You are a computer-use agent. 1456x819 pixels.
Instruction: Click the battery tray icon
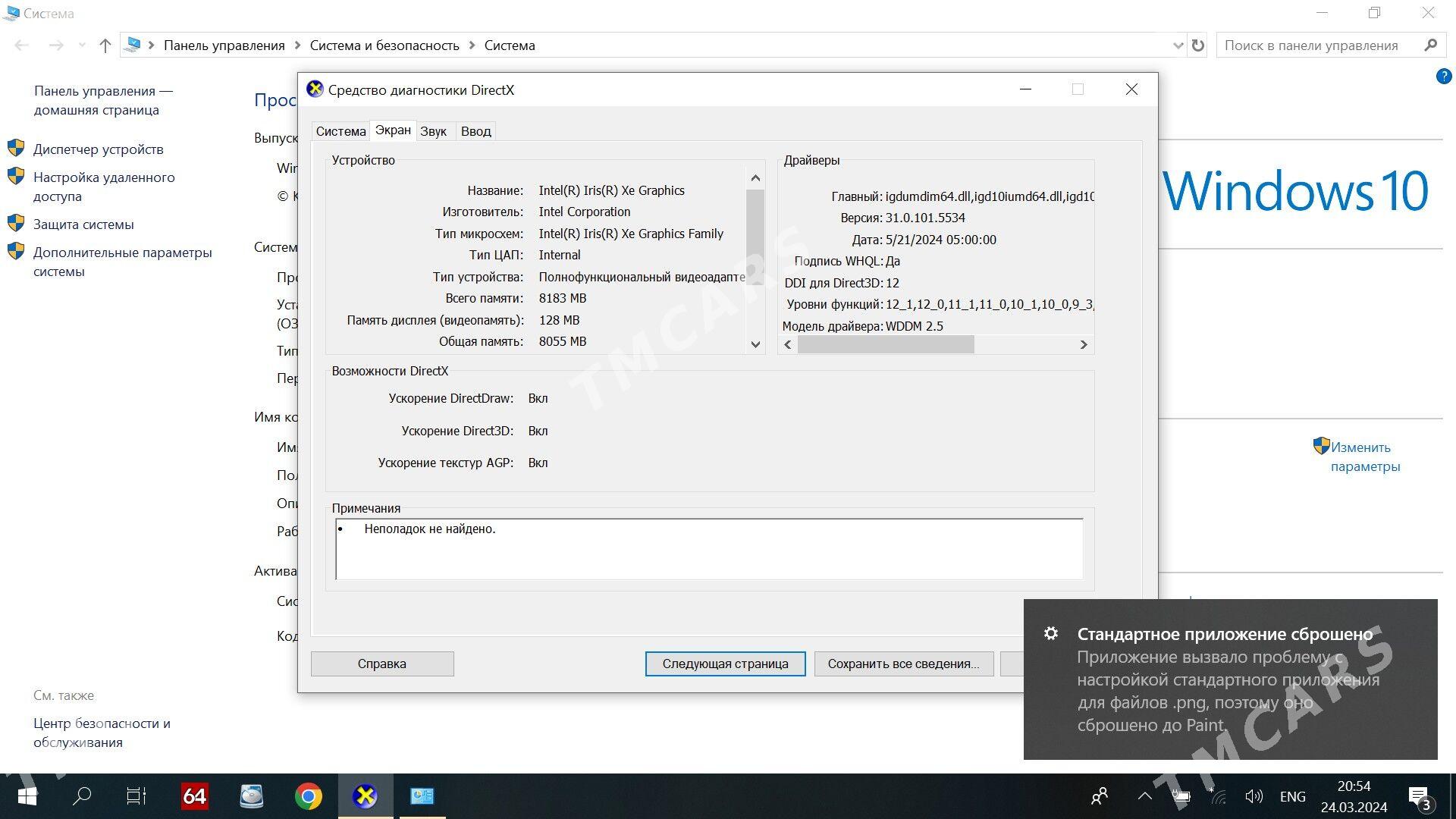click(1181, 796)
